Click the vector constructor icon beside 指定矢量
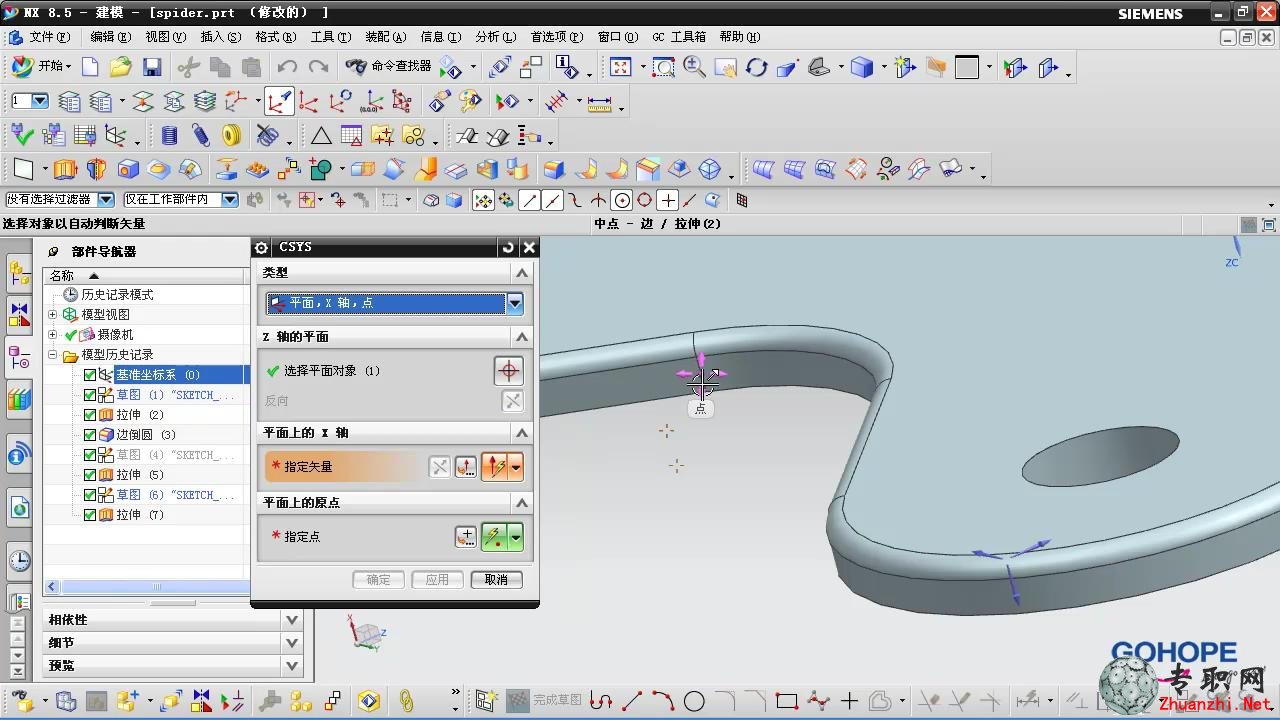 point(466,467)
